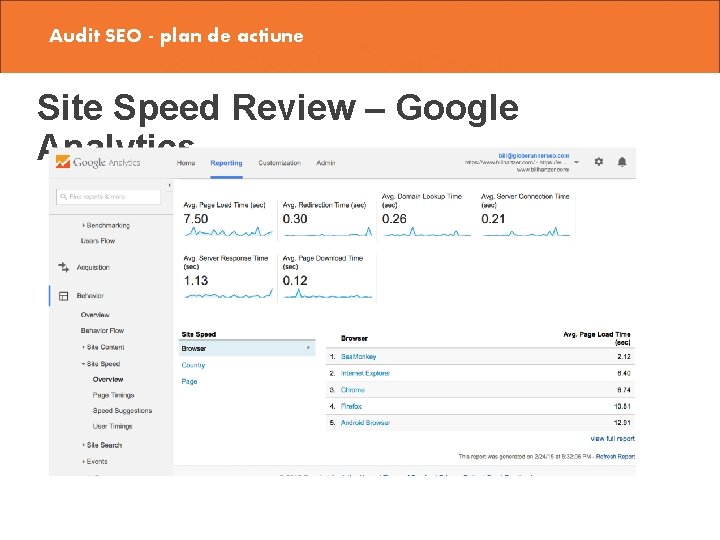Focus the Find reports search field
Screen dimensions: 720x540
coord(108,197)
